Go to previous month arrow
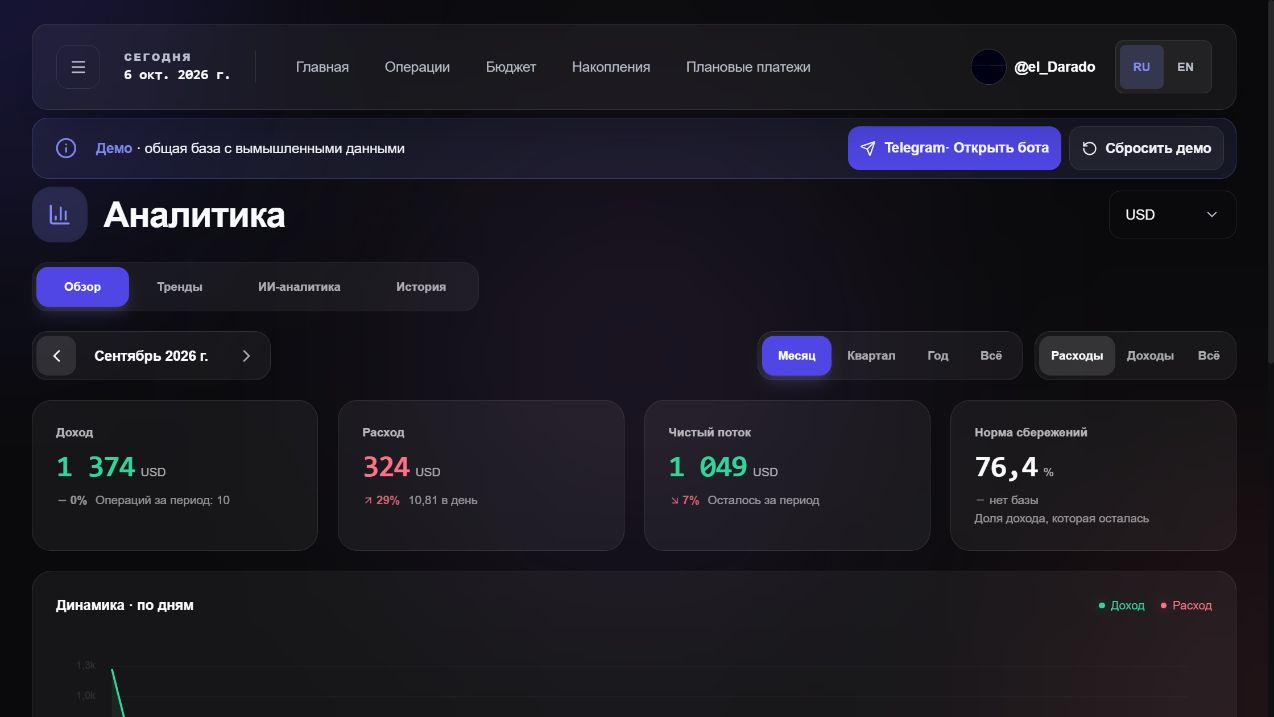This screenshot has height=717, width=1274. pos(57,356)
